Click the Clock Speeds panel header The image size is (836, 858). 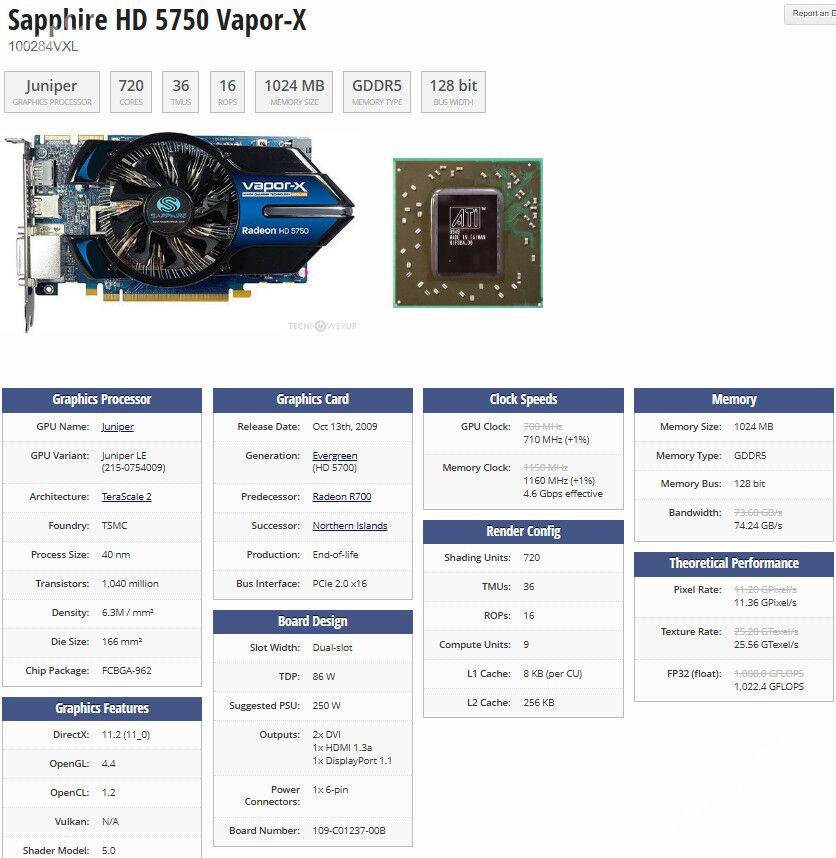coord(524,399)
